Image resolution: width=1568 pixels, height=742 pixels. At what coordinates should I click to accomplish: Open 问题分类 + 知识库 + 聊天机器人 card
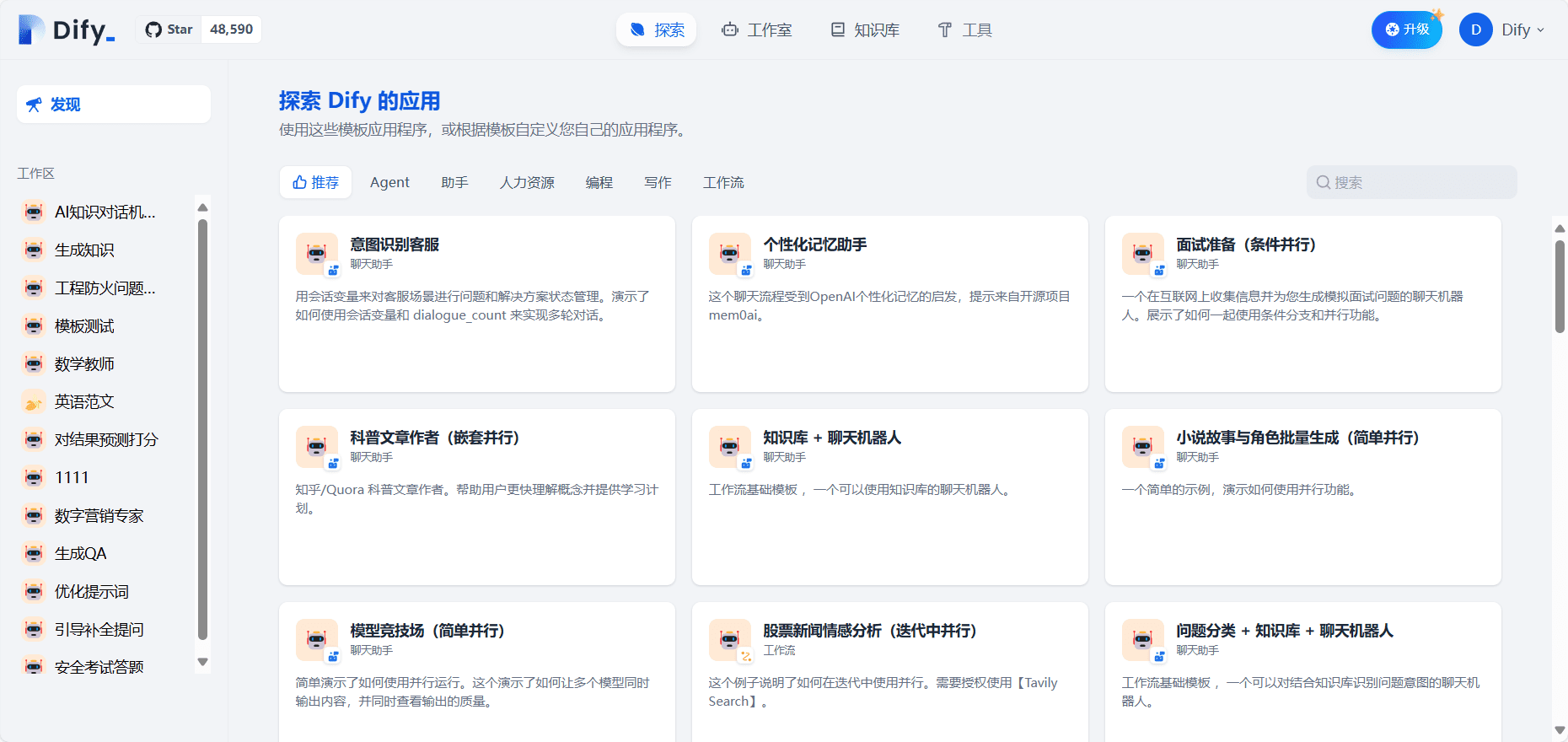1303,672
